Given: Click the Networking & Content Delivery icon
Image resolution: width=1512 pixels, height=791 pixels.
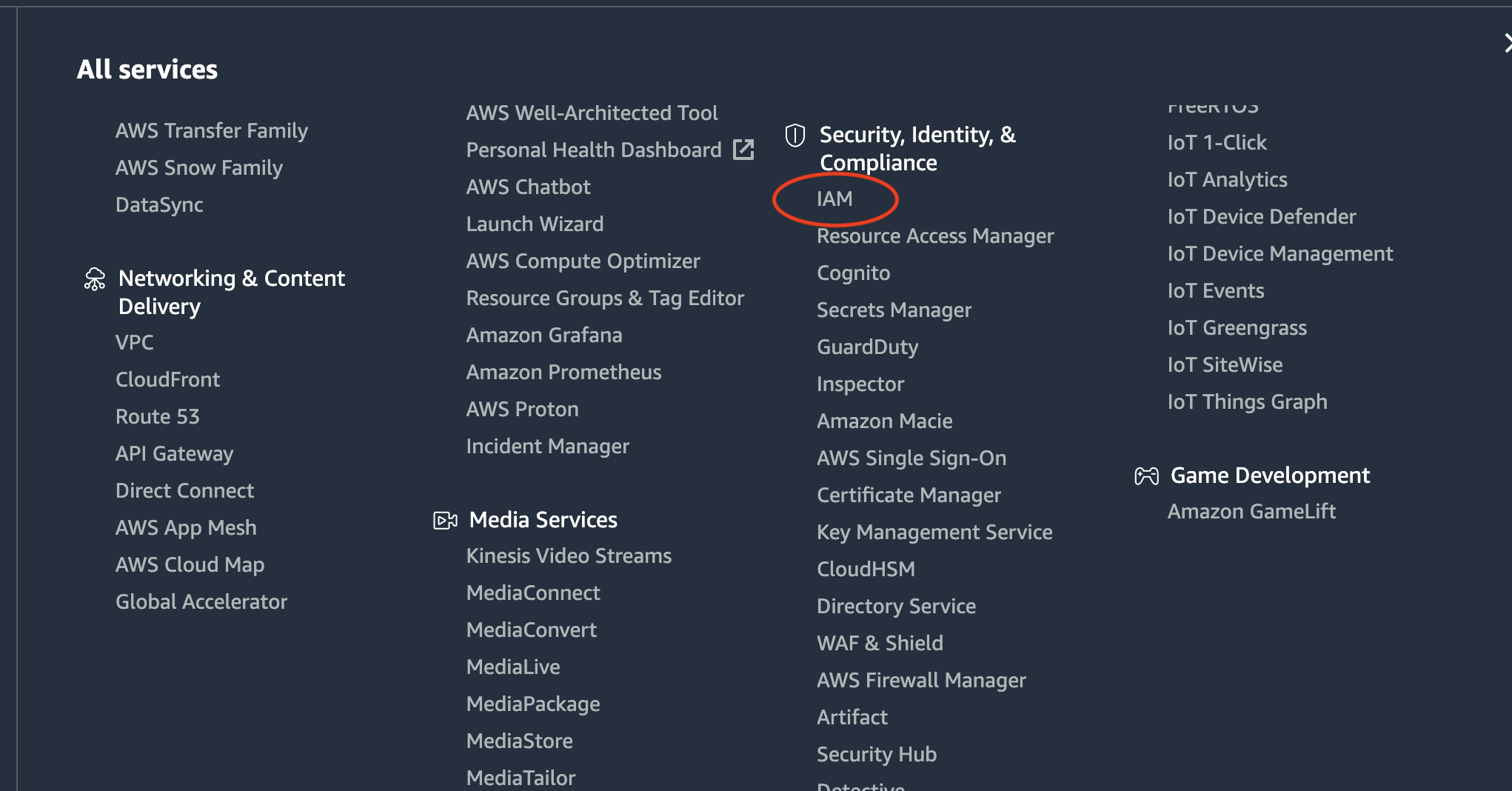Looking at the screenshot, I should point(95,279).
